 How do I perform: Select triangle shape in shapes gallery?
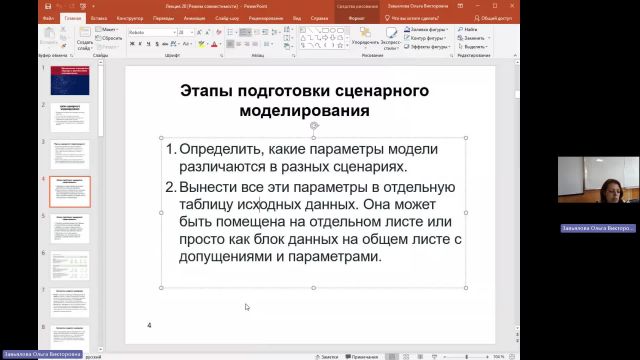click(x=303, y=38)
